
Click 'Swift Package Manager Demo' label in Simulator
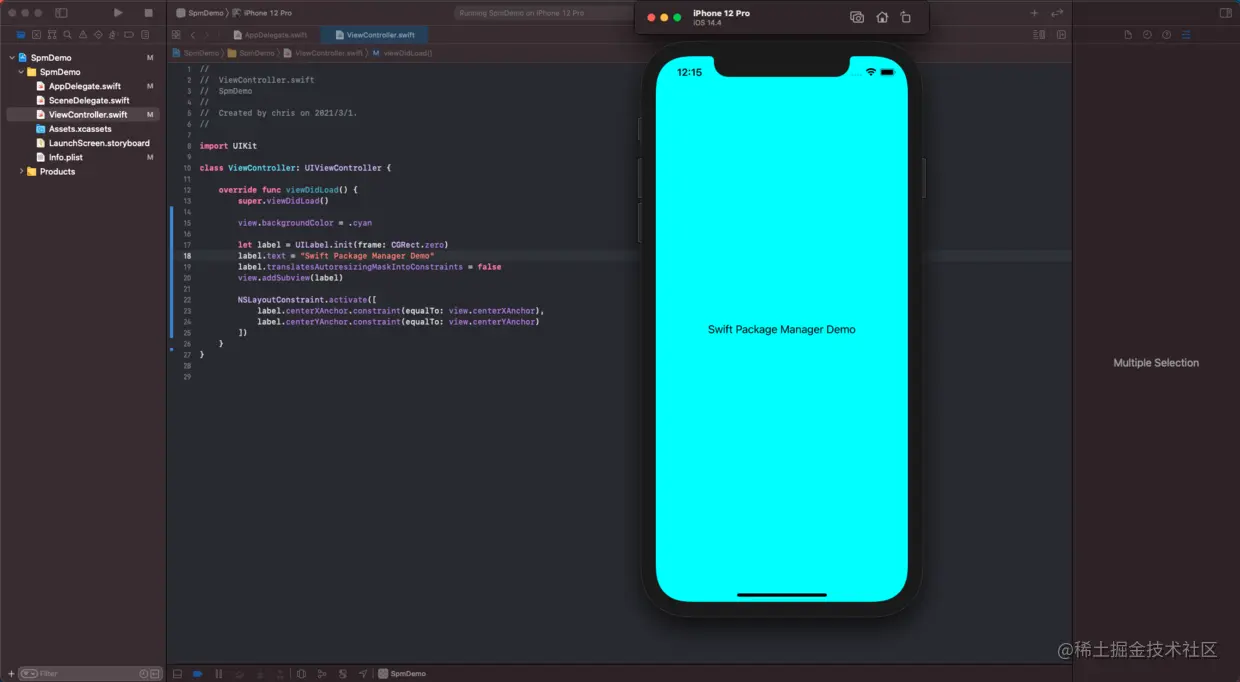(782, 329)
